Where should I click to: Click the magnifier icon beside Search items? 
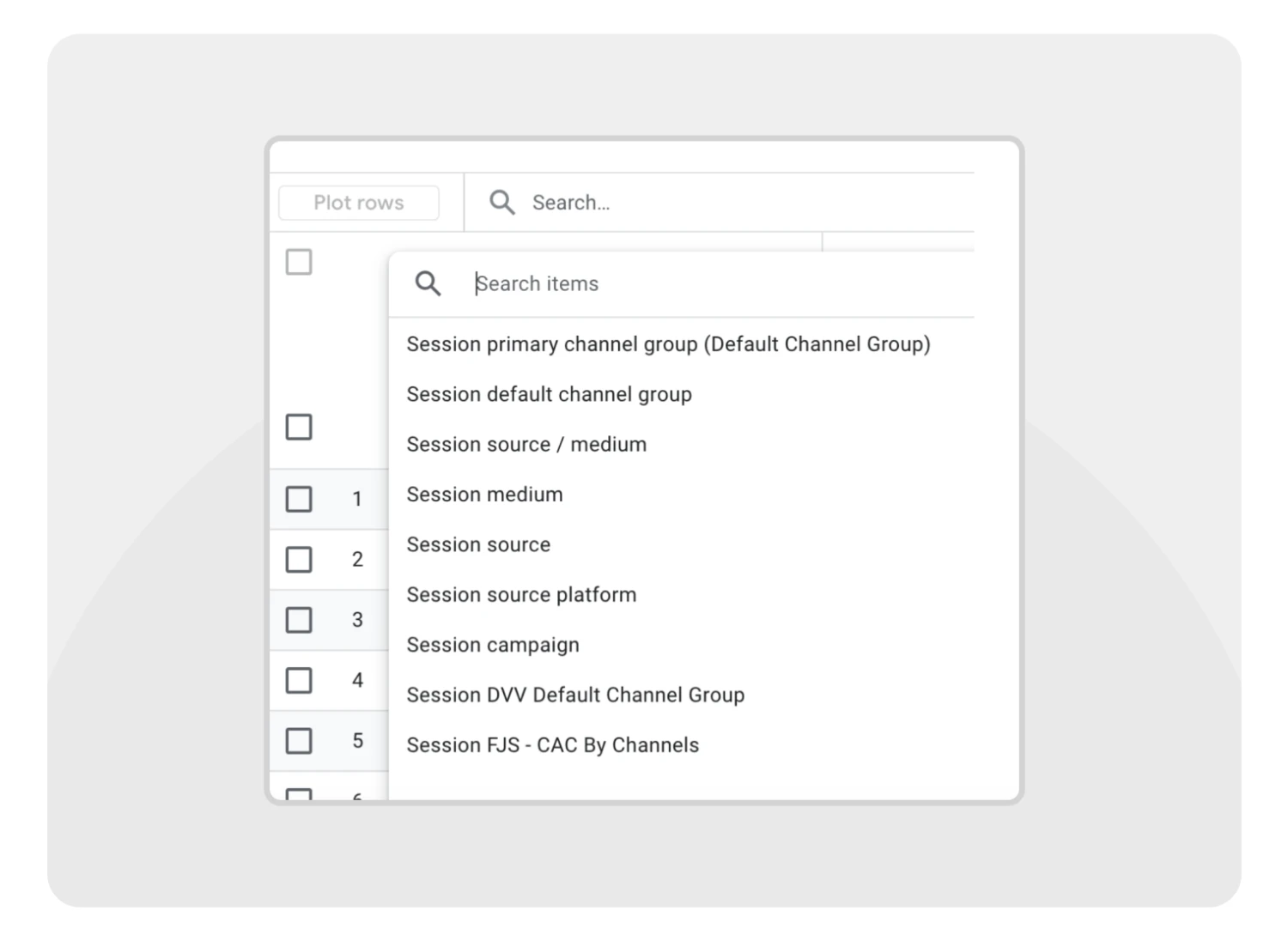[428, 283]
